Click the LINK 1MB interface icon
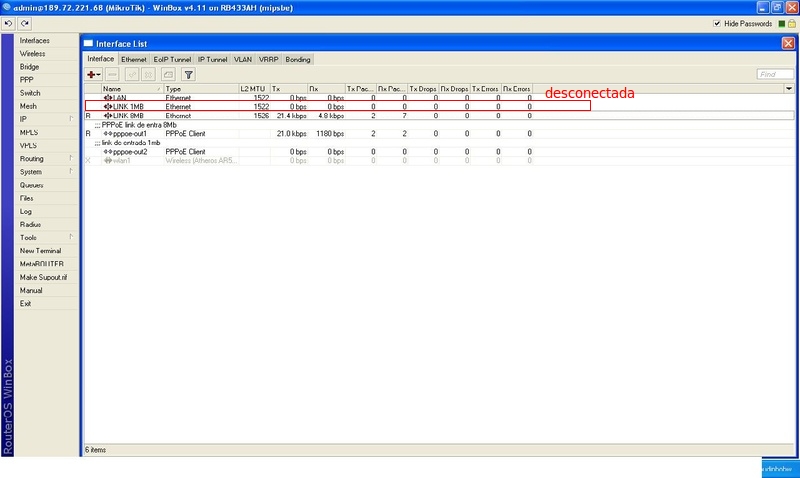 (x=108, y=107)
